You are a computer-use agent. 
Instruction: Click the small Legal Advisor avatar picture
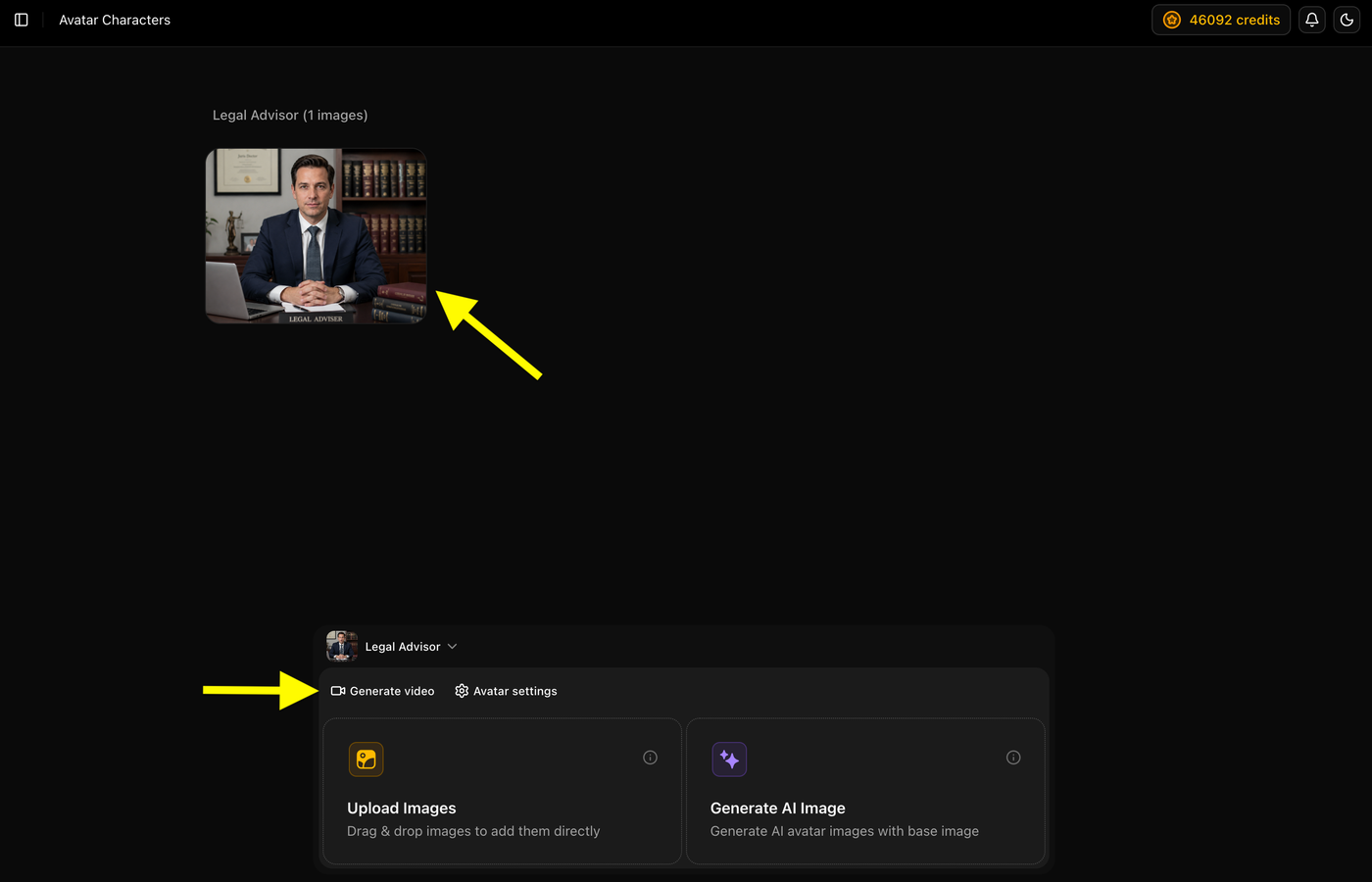(342, 646)
